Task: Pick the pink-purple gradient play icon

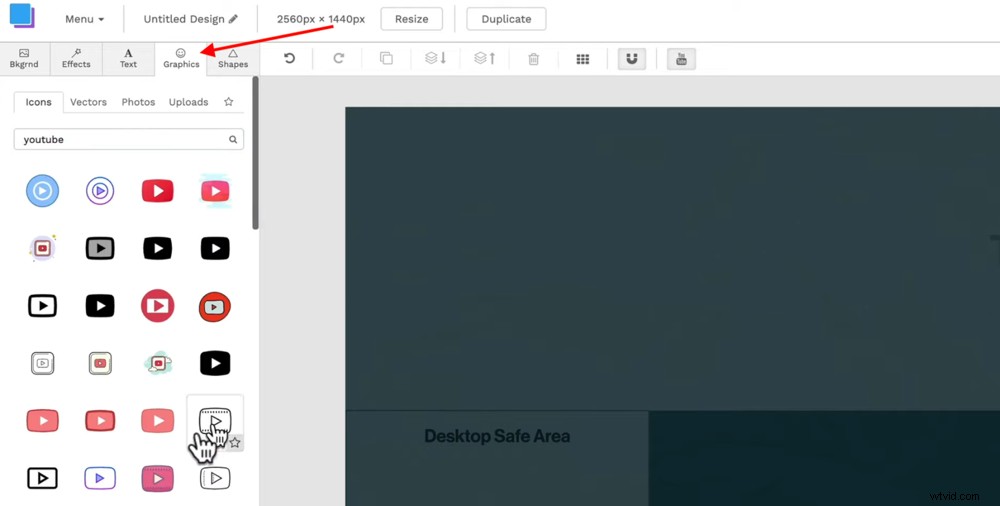Action: pyautogui.click(x=158, y=479)
